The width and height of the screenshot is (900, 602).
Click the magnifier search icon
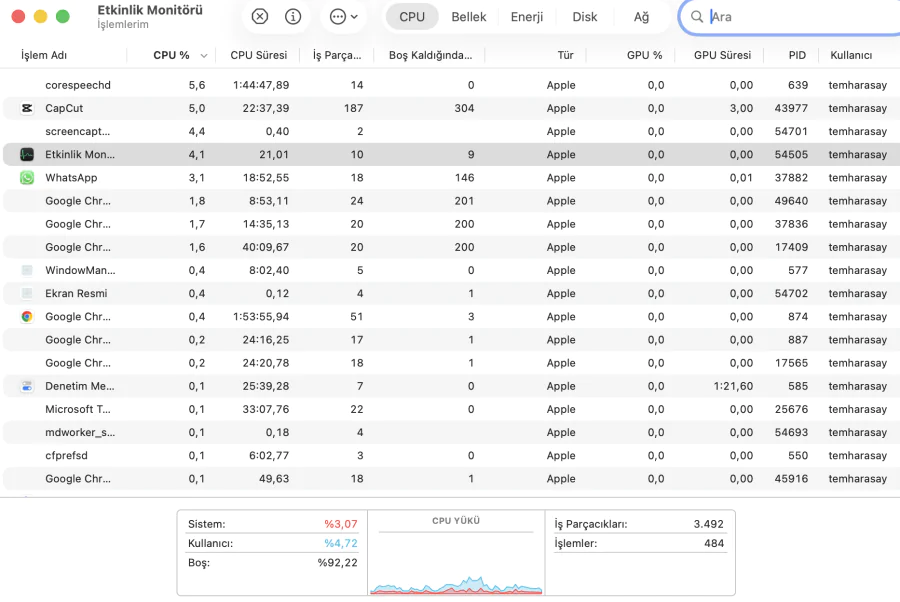click(697, 17)
